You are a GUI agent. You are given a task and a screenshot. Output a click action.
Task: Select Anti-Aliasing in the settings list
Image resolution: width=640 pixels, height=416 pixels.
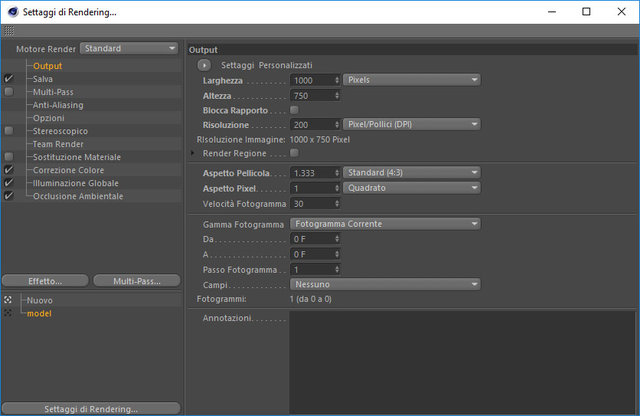click(58, 105)
